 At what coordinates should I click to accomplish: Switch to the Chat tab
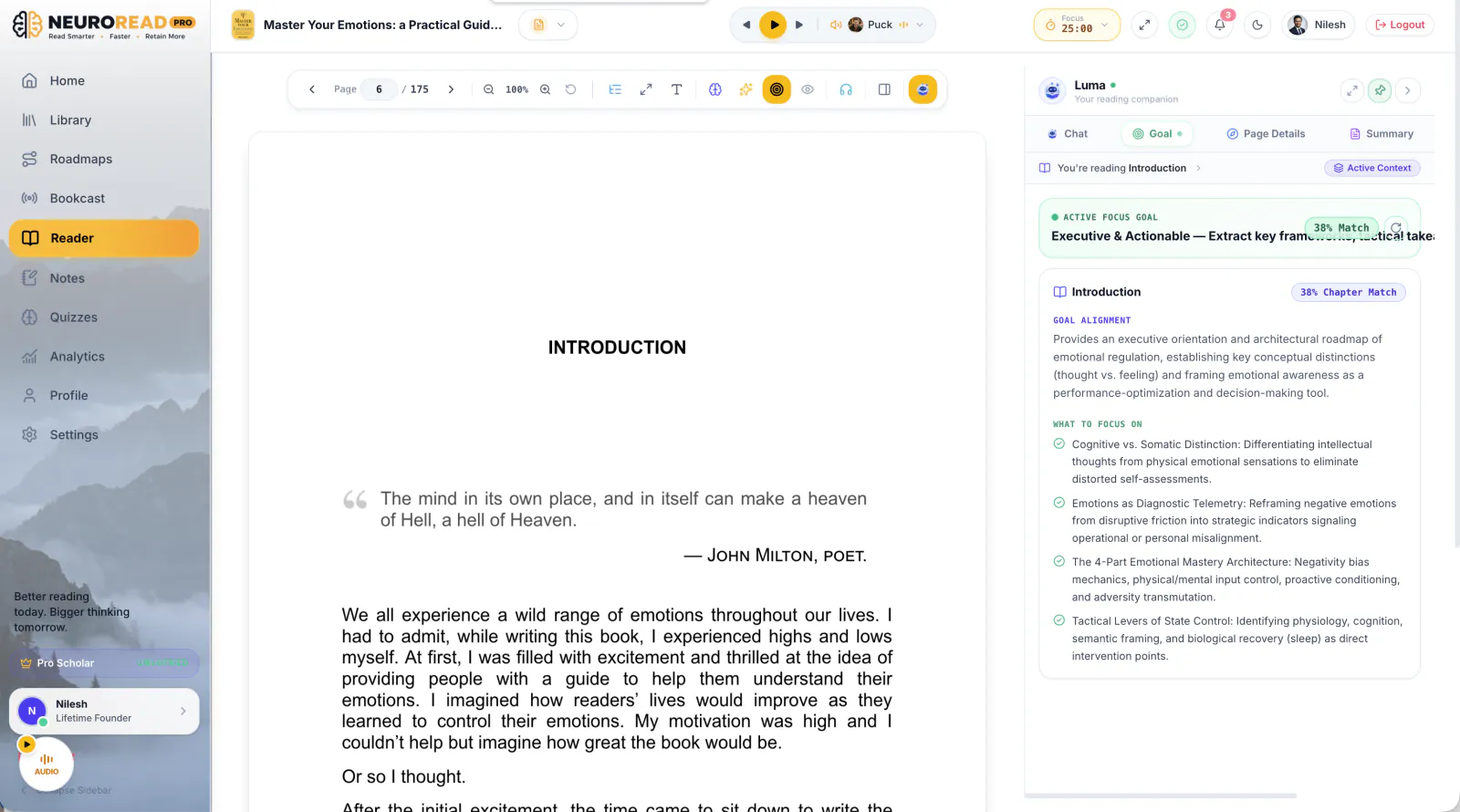click(1067, 133)
